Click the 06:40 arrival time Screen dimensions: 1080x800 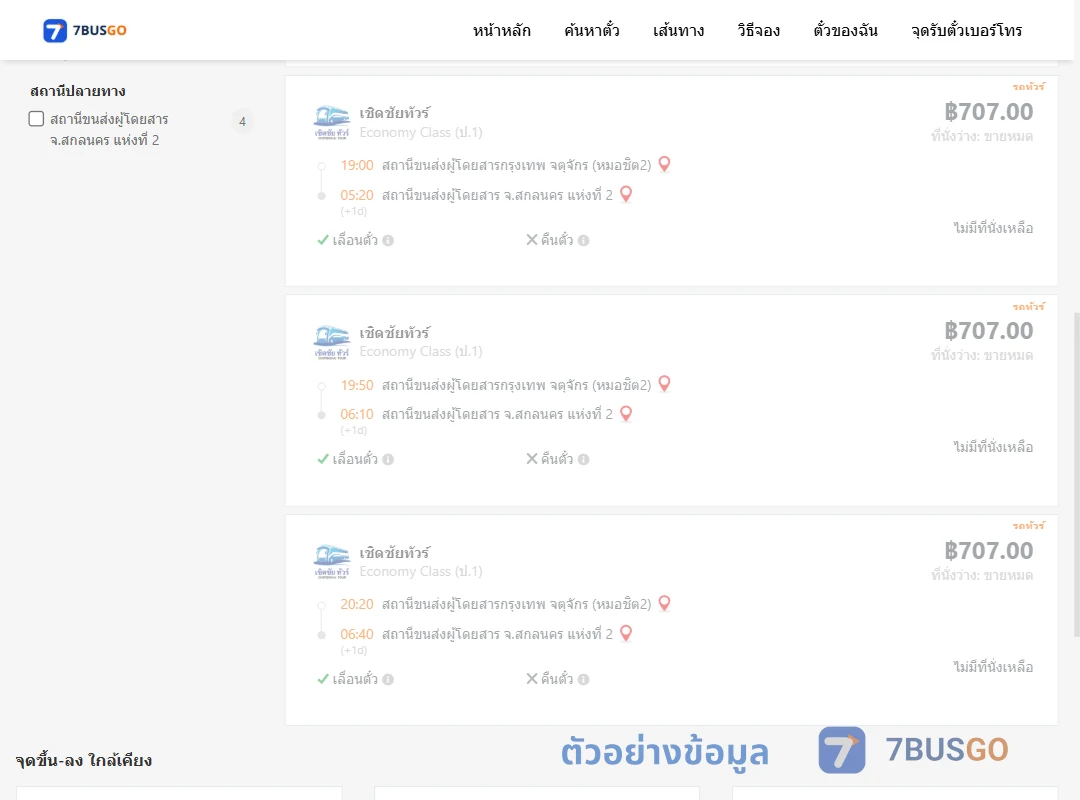(357, 634)
